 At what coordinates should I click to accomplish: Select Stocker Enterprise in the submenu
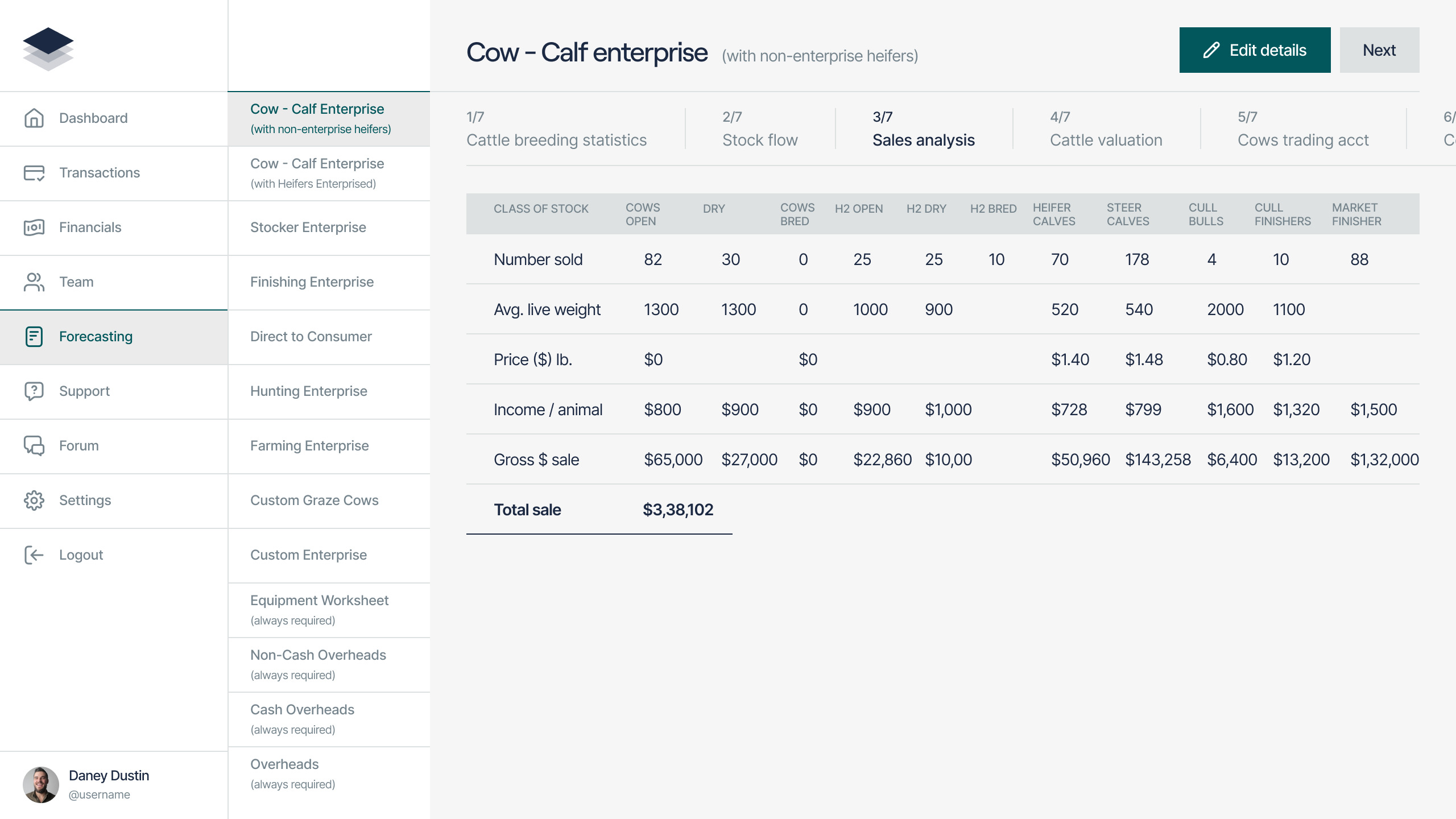[308, 227]
